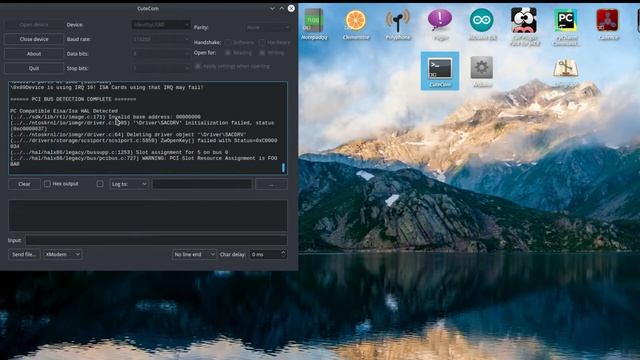640x360 pixels.
Task: Open the grey gear desktop icon
Action: tap(482, 71)
